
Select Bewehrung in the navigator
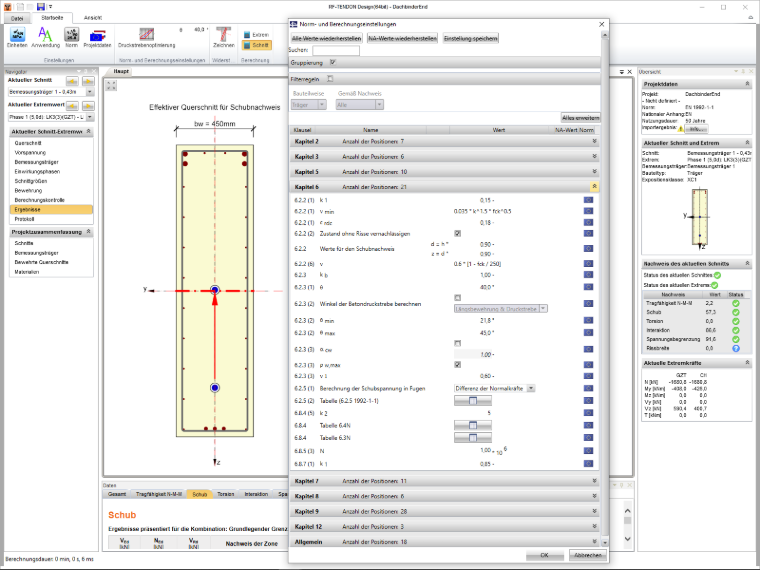[28, 190]
